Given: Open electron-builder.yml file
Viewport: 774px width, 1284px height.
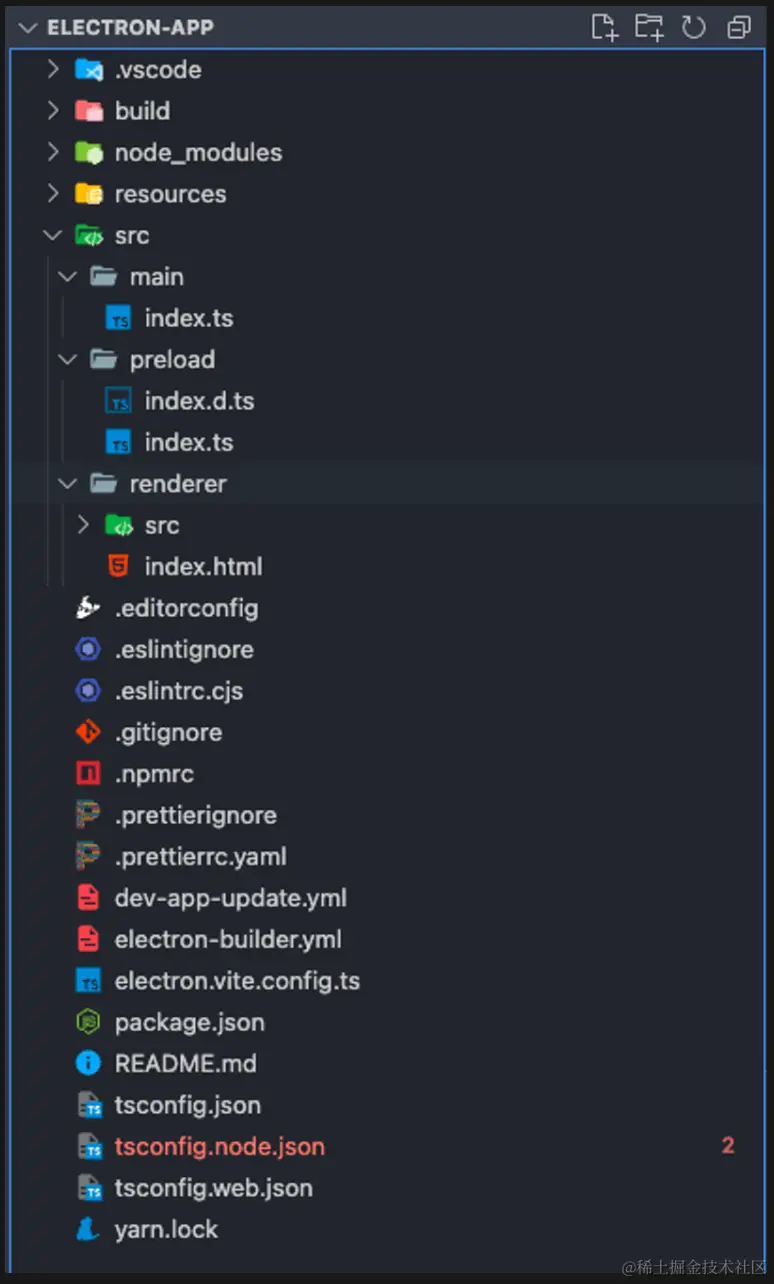Looking at the screenshot, I should tap(228, 940).
